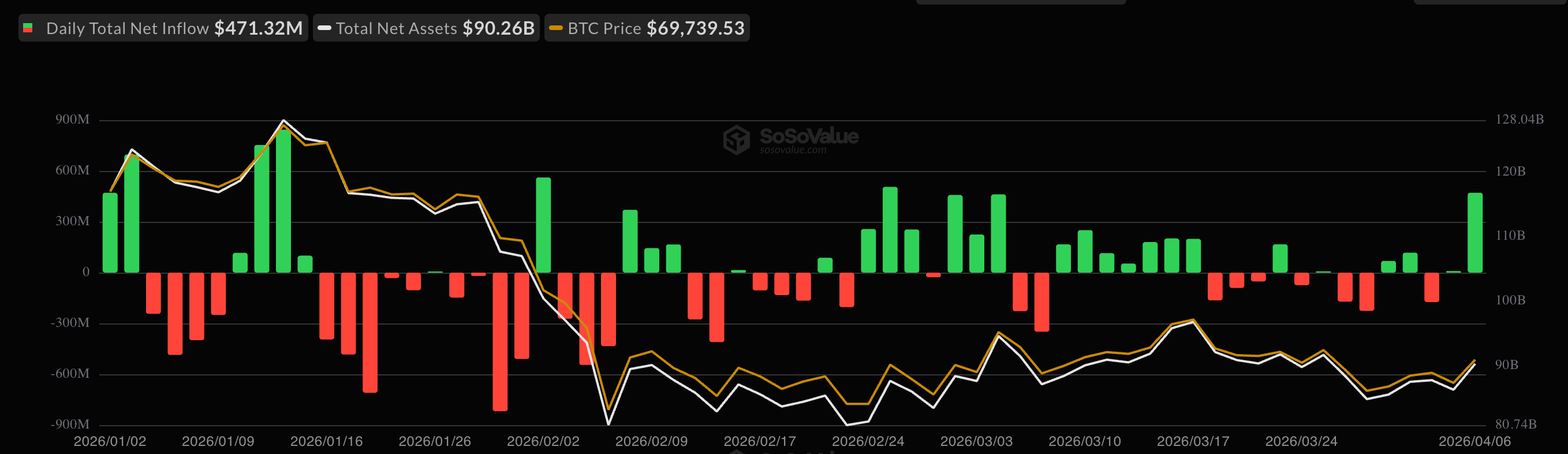Click the SoSoValue watermark text
Image resolution: width=1568 pixels, height=454 pixels.
(x=808, y=135)
